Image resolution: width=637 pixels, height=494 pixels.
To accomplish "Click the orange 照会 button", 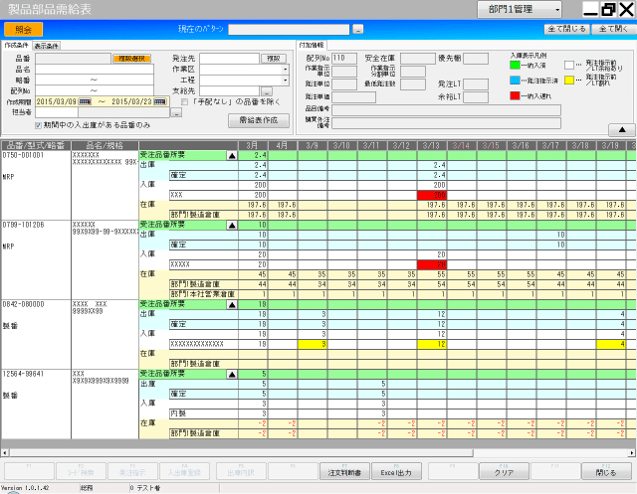I will click(x=23, y=30).
